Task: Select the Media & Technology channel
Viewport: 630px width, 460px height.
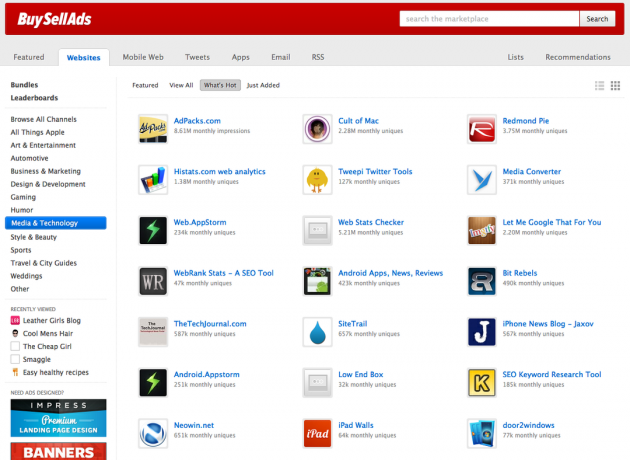Action: pyautogui.click(x=55, y=223)
